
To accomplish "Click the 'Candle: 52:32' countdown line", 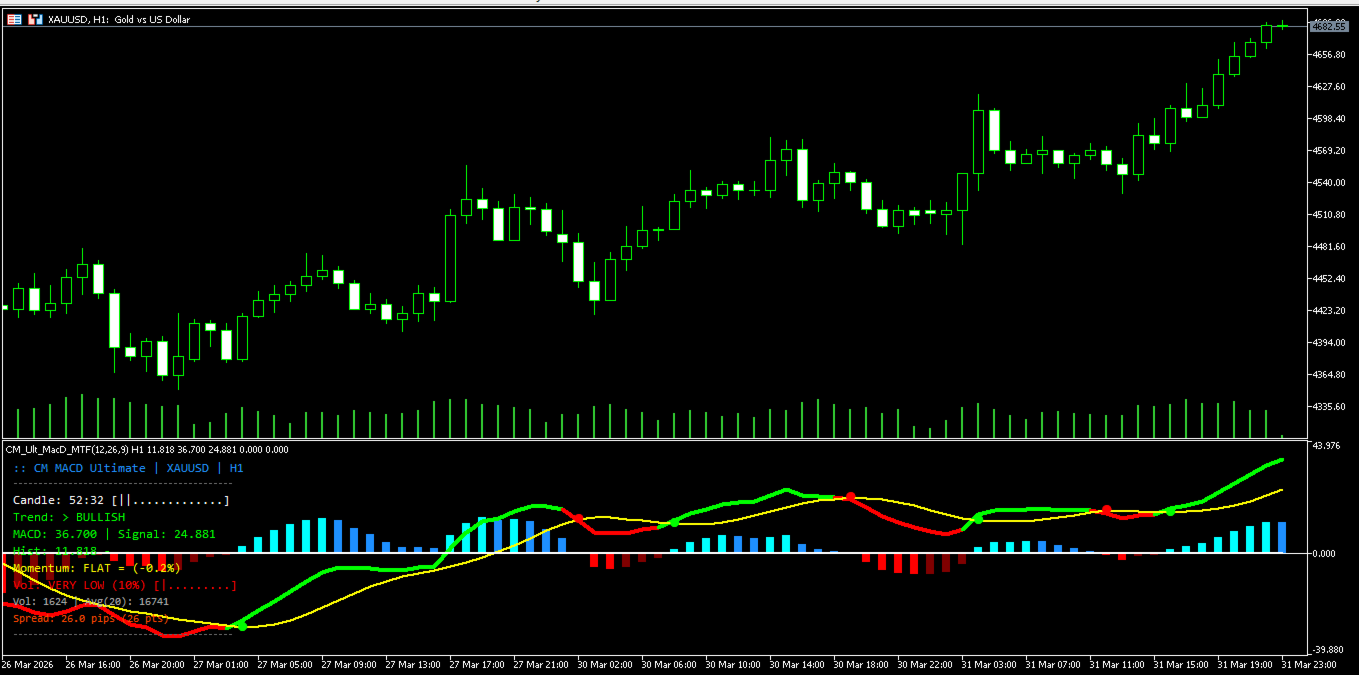I will (121, 500).
